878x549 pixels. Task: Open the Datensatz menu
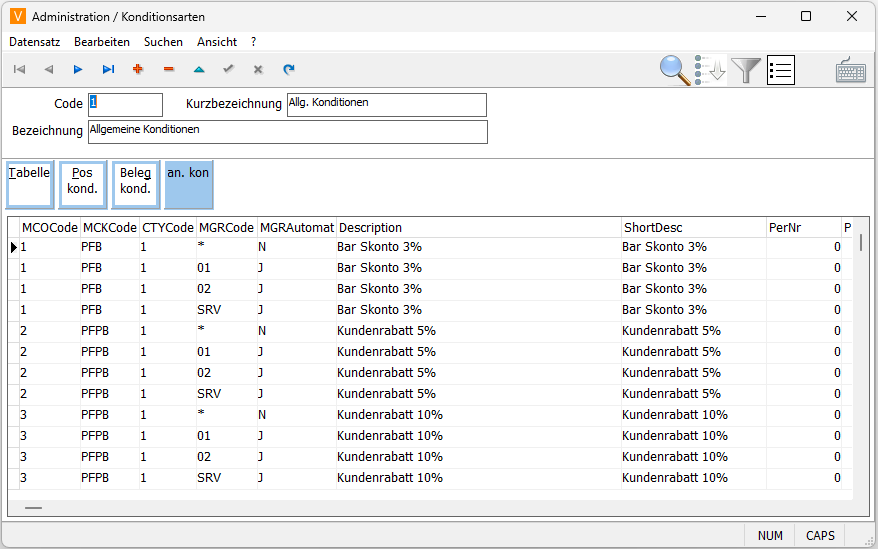pyautogui.click(x=35, y=42)
